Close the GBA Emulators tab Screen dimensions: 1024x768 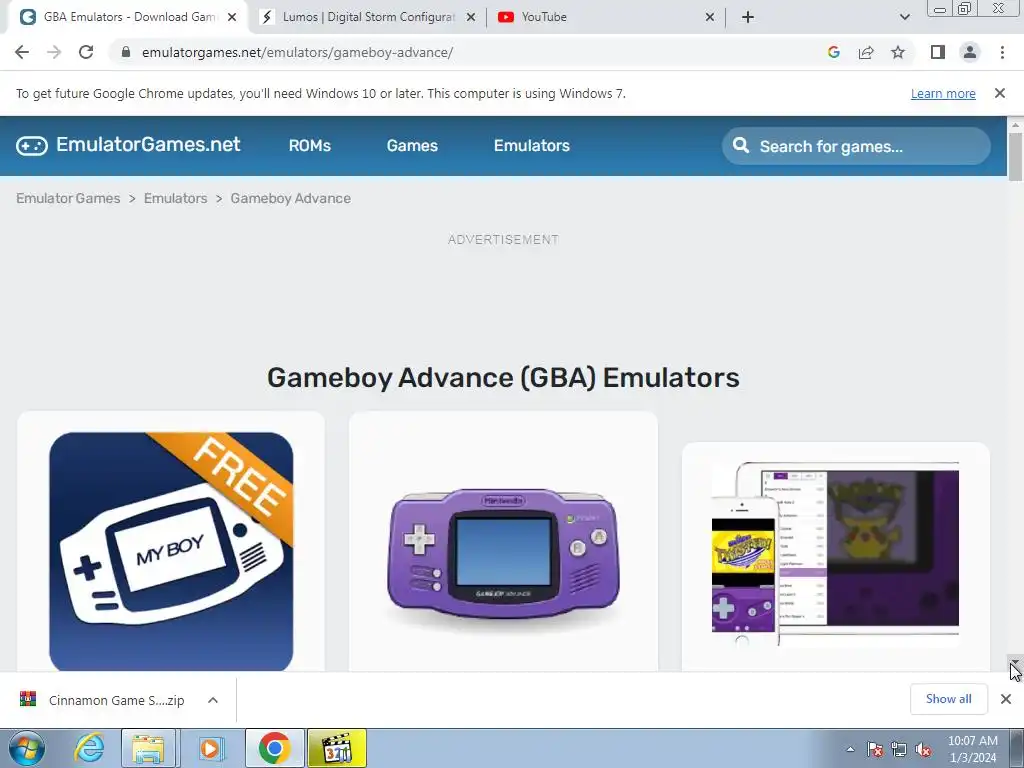click(232, 17)
